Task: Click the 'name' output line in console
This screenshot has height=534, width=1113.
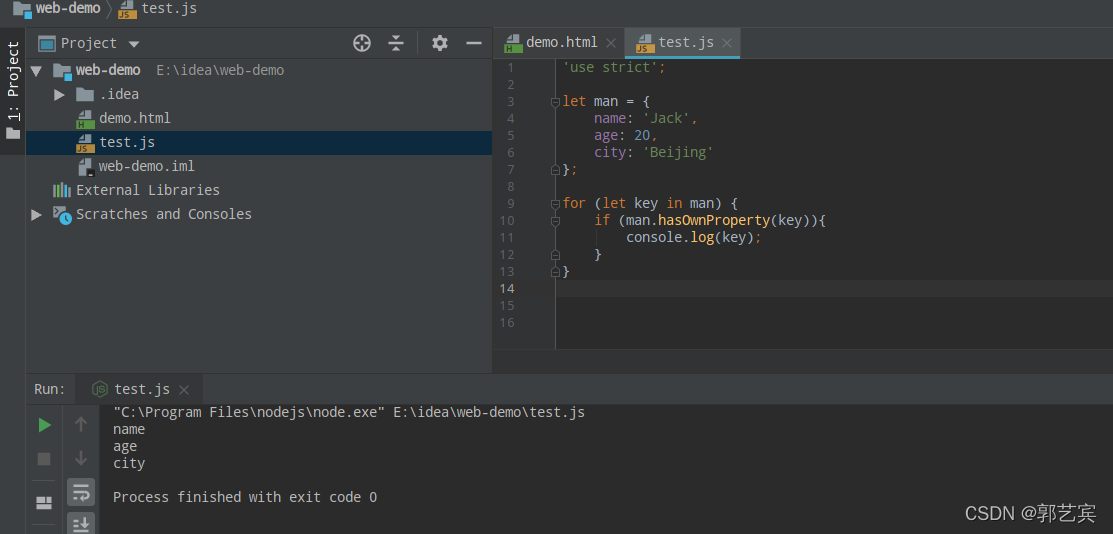Action: [x=128, y=430]
